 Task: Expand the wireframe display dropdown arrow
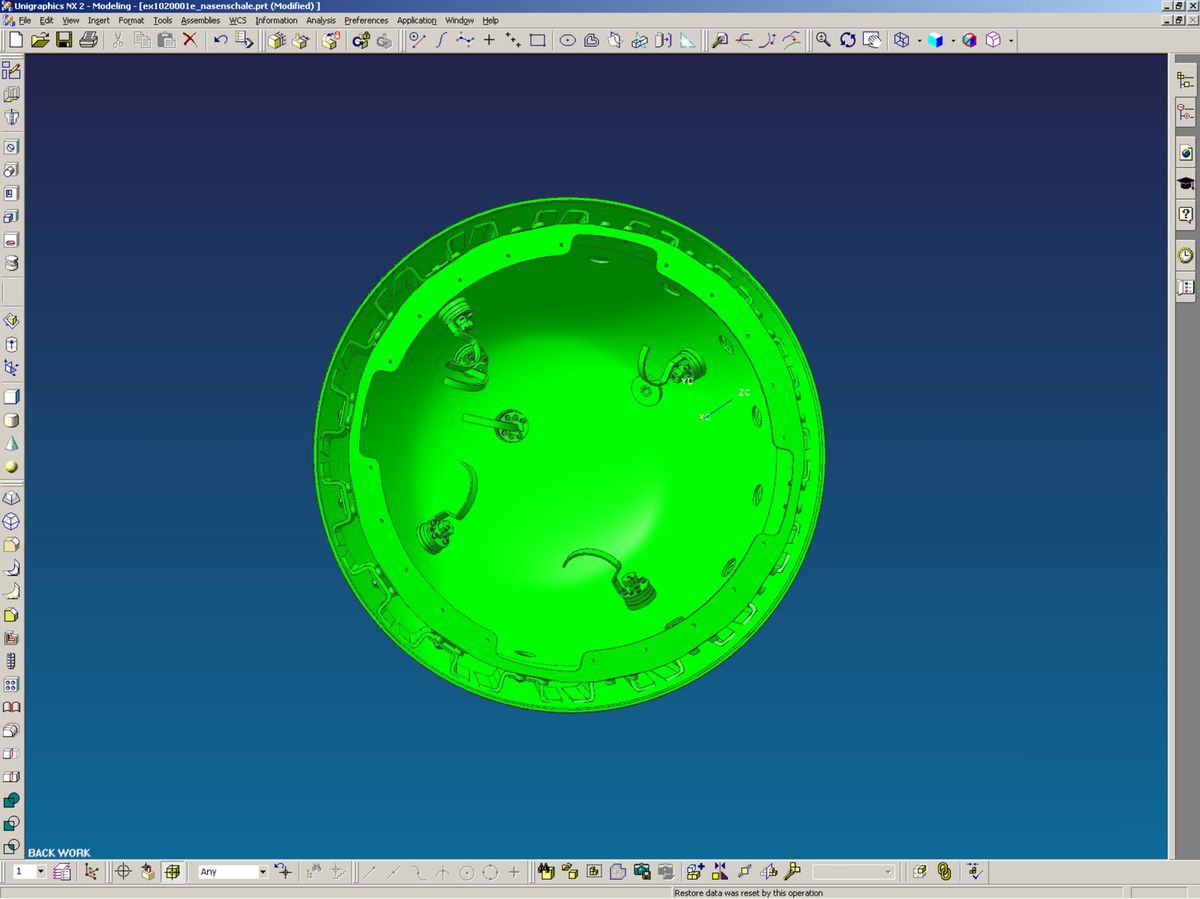coord(918,41)
